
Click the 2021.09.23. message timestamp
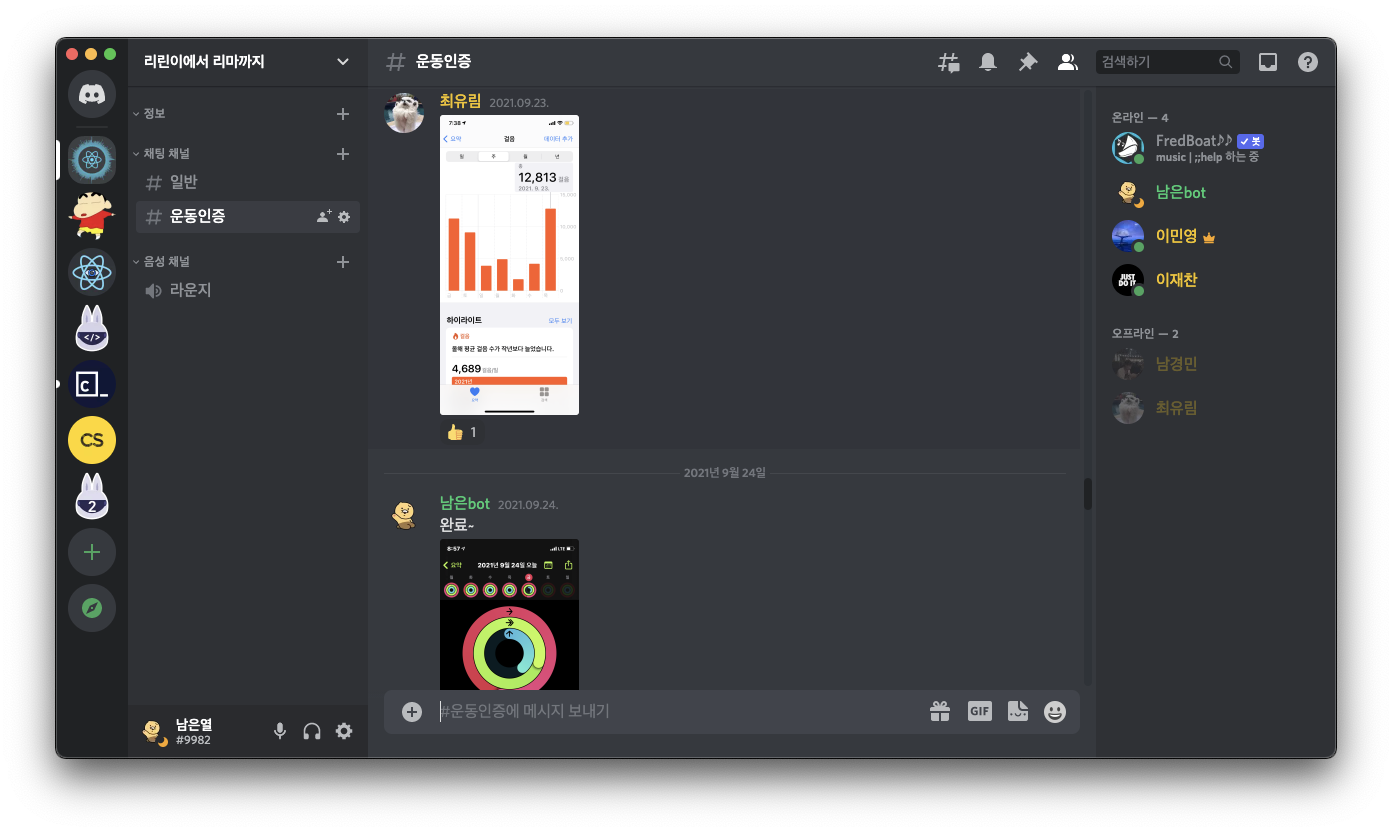coord(519,102)
